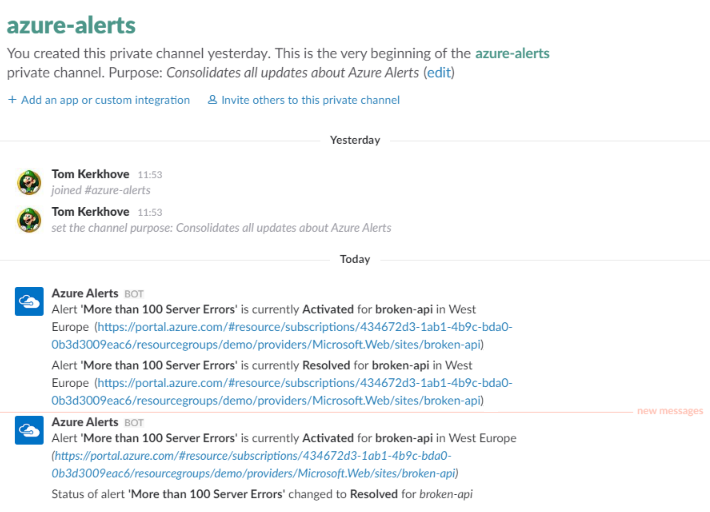Open Tom Kerkhove name on channel purpose message
The width and height of the screenshot is (710, 512).
90,211
